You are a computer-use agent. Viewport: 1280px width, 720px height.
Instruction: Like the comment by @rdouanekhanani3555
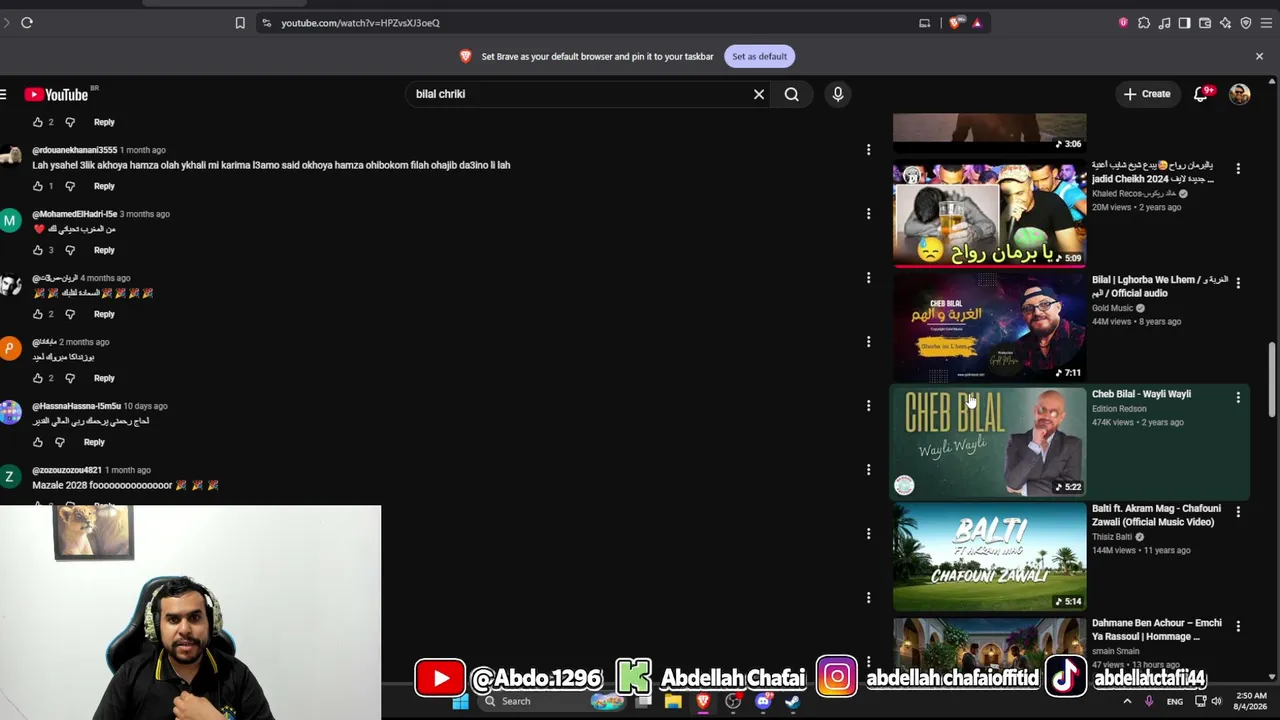pos(38,186)
